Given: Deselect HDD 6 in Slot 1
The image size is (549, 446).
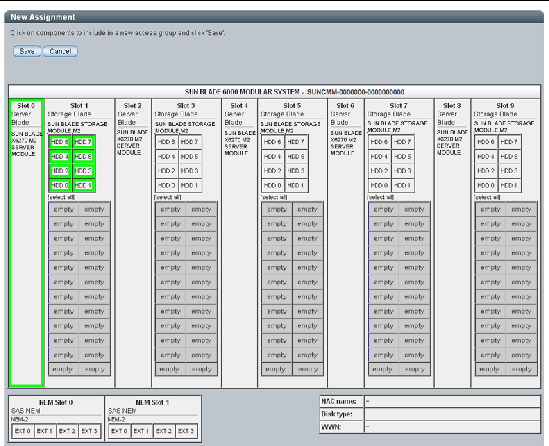Looking at the screenshot, I should tap(60, 142).
